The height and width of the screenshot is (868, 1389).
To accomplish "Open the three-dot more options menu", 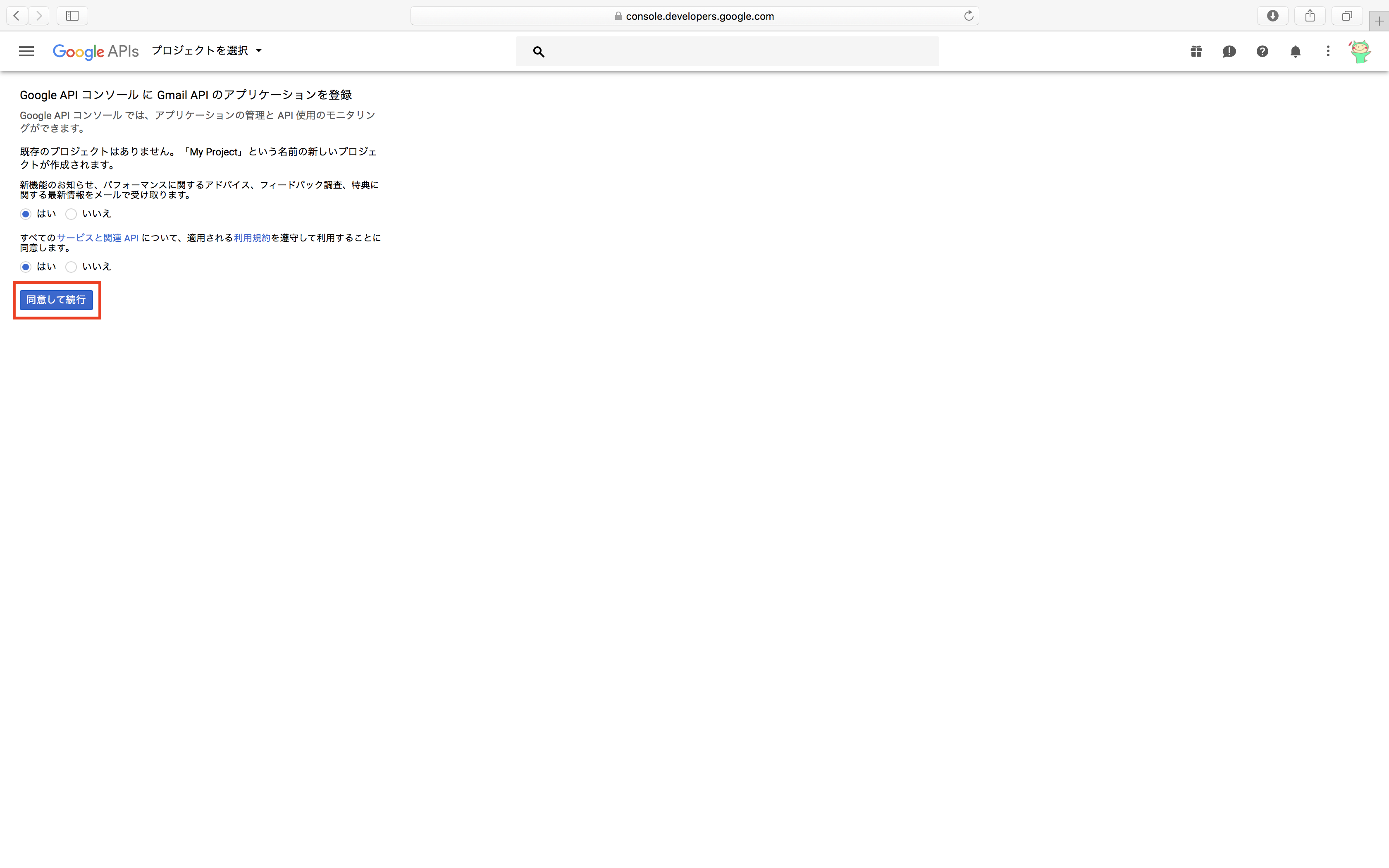I will pos(1327,51).
